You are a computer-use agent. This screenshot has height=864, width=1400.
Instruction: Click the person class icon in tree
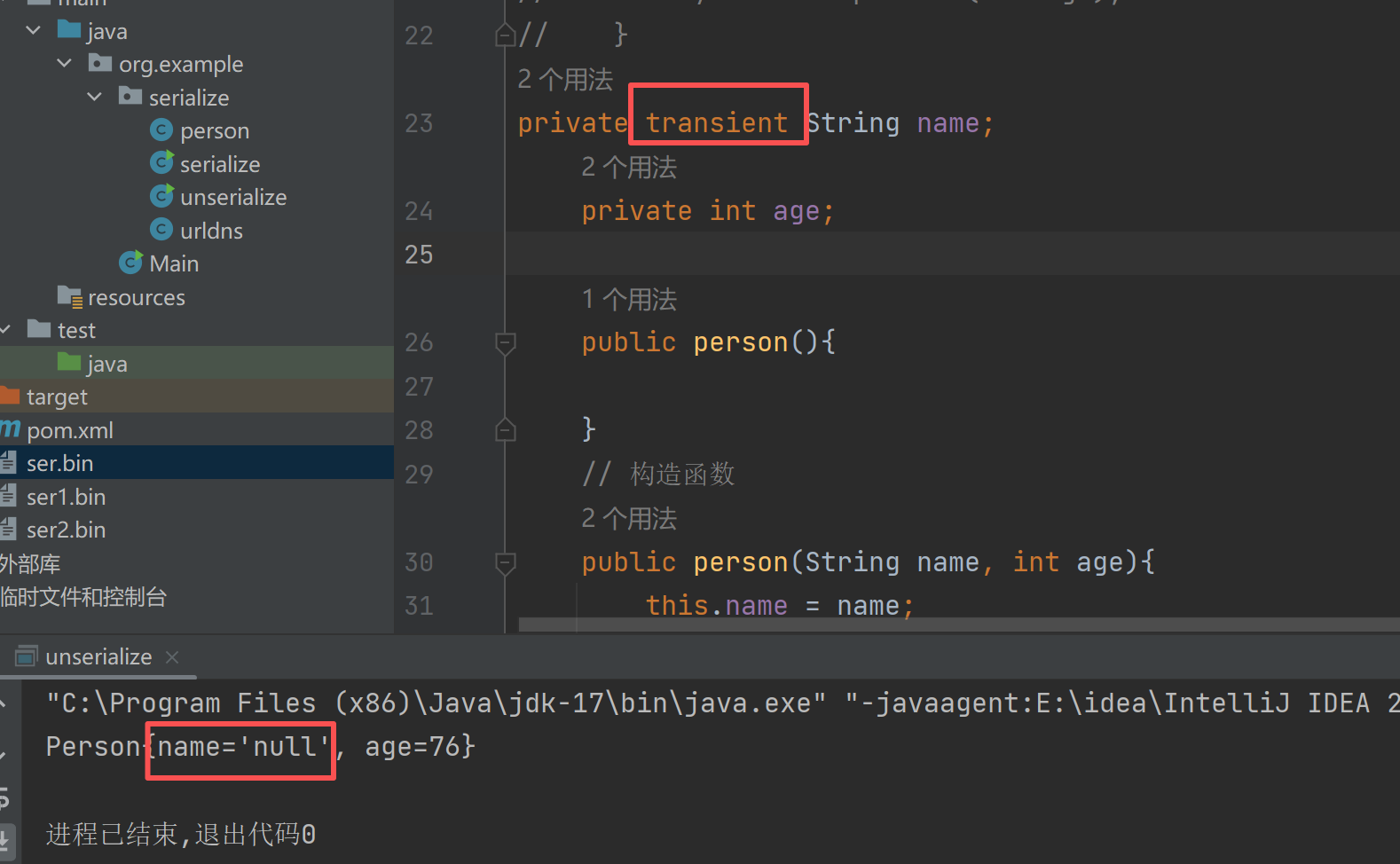pyautogui.click(x=161, y=131)
